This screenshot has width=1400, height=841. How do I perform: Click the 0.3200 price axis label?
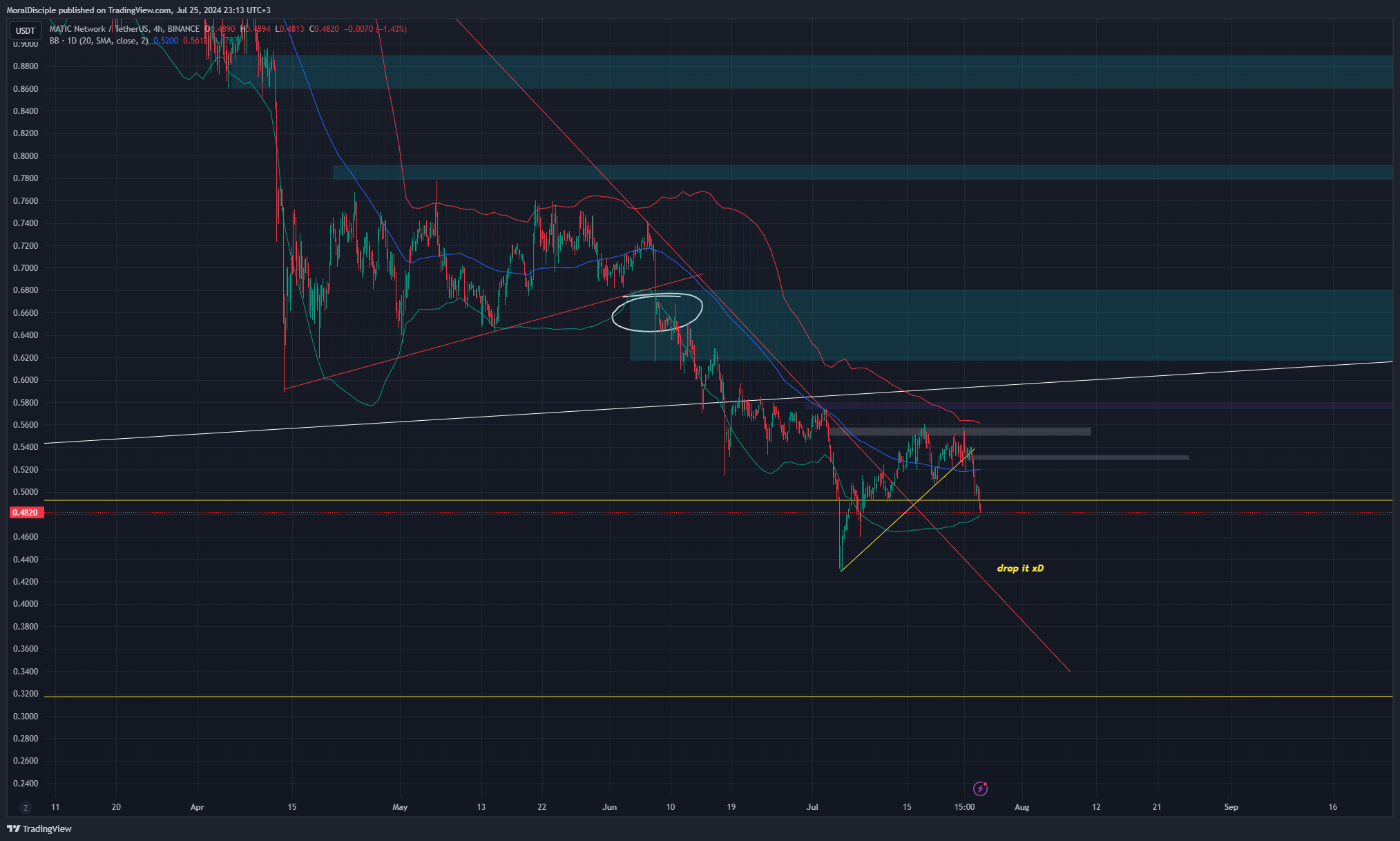(x=26, y=694)
